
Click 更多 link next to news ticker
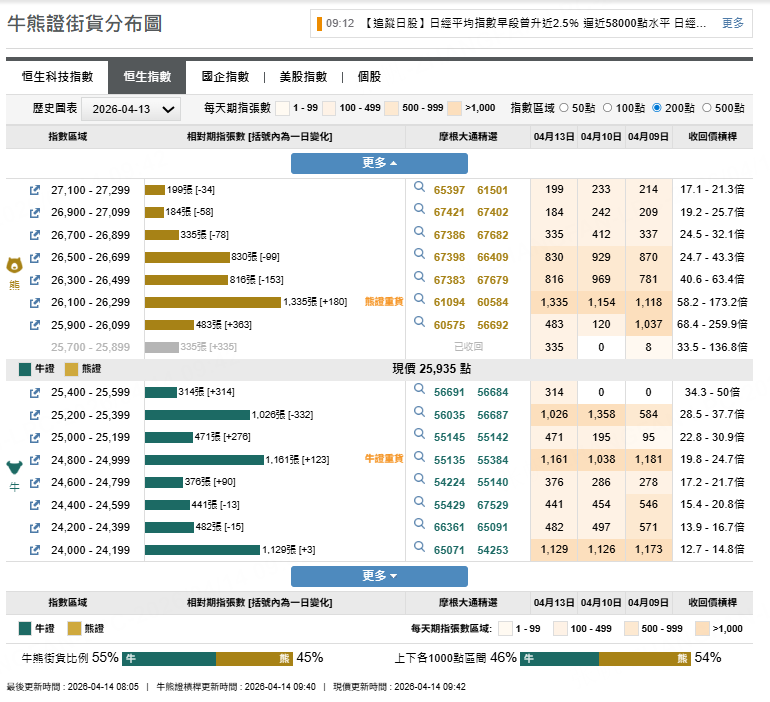[x=732, y=23]
